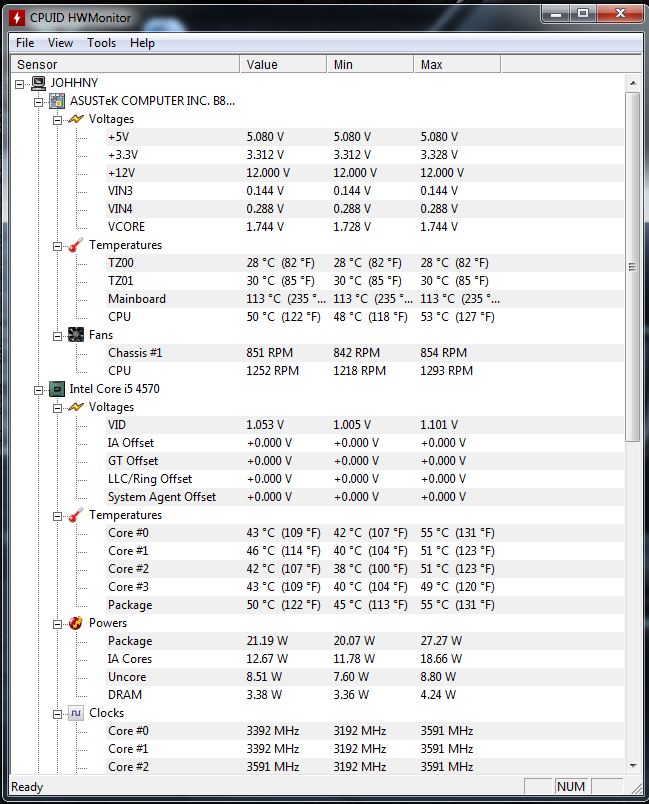Image resolution: width=649 pixels, height=804 pixels.
Task: Click the Powers flame icon
Action: click(76, 623)
